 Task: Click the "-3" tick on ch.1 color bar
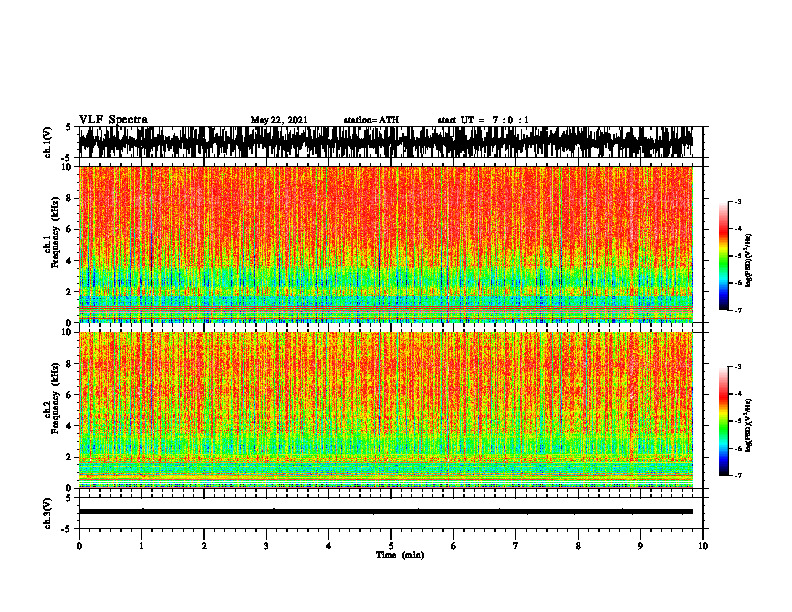click(x=737, y=201)
